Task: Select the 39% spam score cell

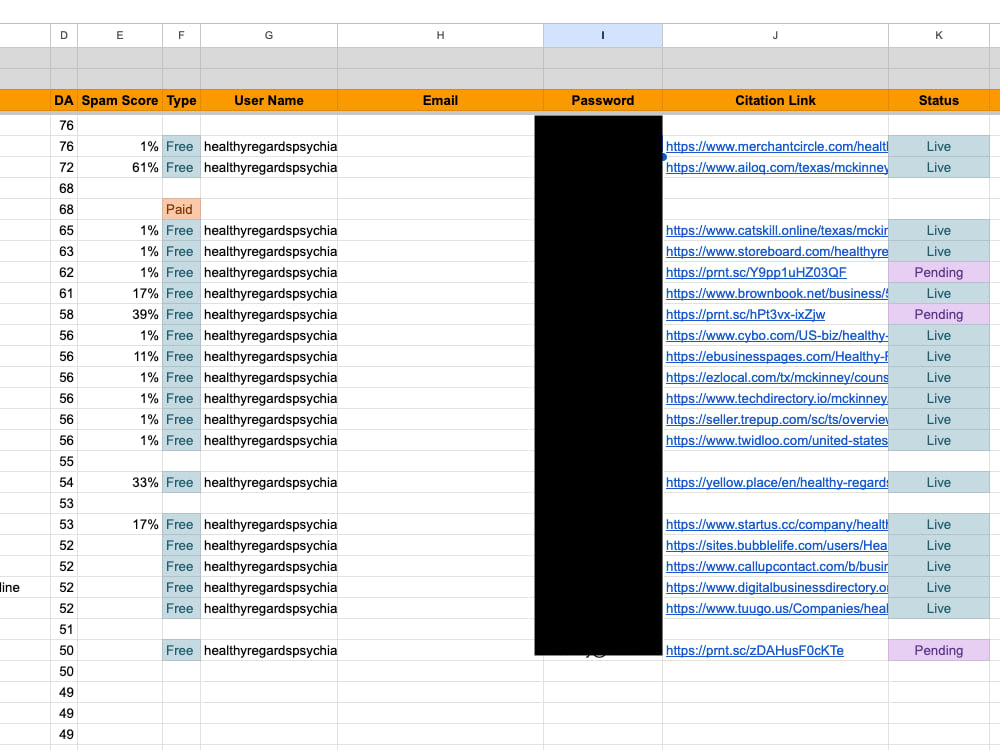Action: pos(120,314)
